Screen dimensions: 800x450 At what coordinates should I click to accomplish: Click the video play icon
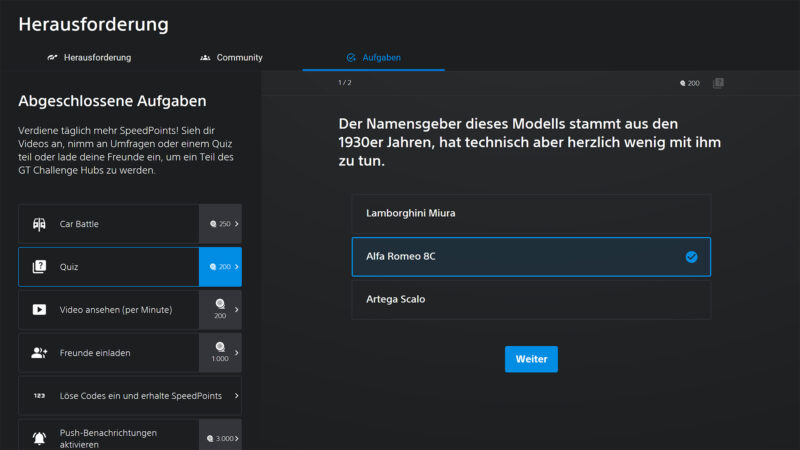click(x=39, y=310)
